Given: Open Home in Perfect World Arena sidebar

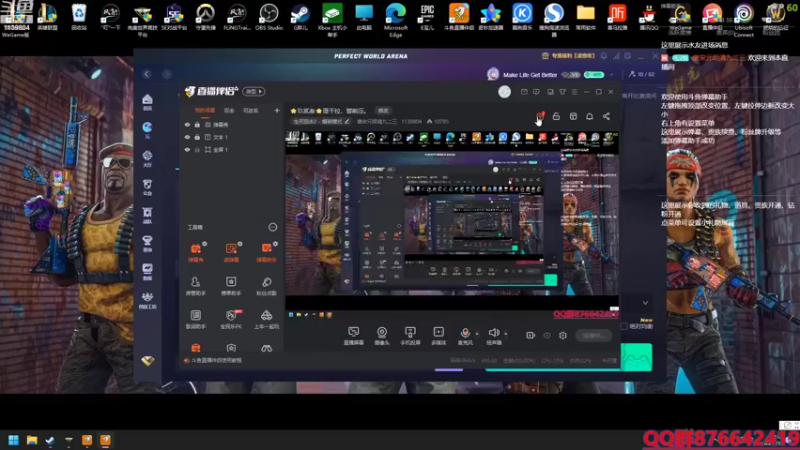Looking at the screenshot, I should coord(147,102).
